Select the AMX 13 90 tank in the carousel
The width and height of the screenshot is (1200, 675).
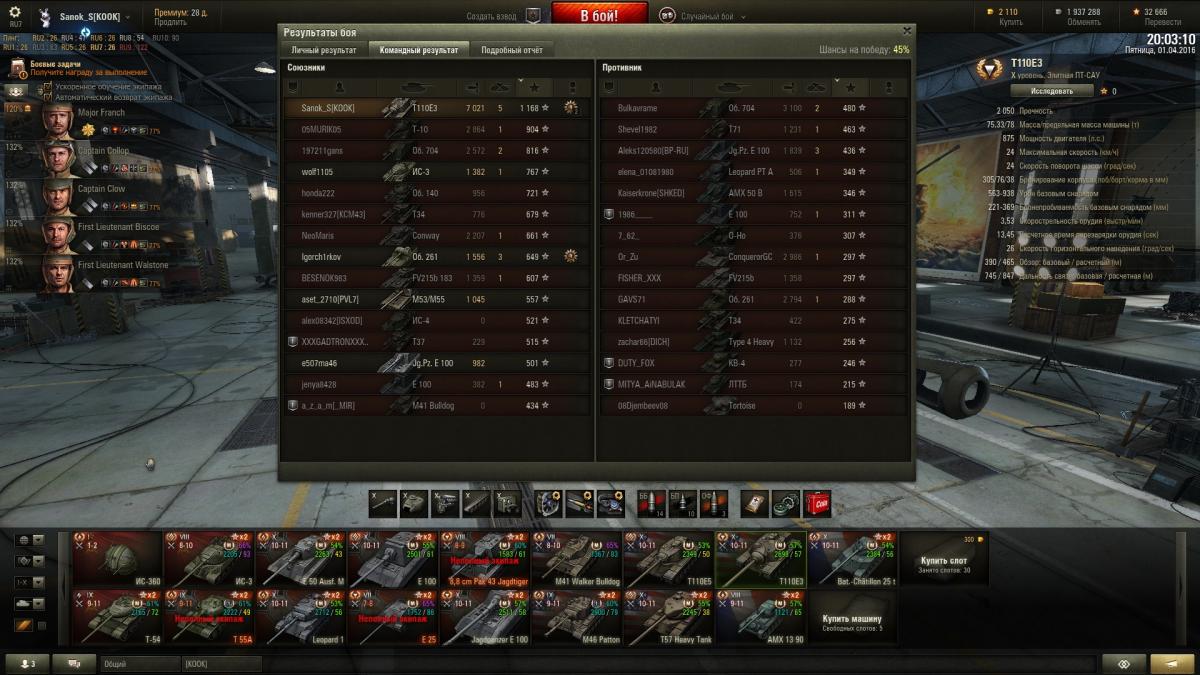coord(761,617)
